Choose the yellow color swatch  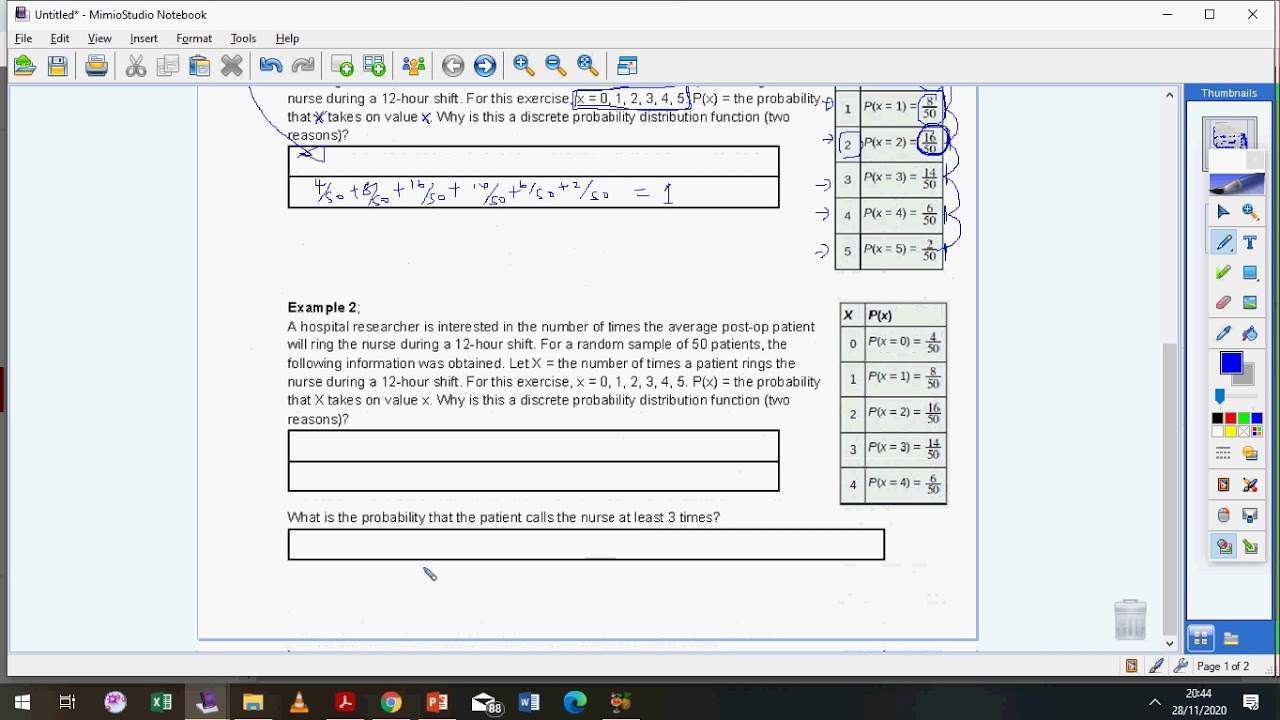click(x=1230, y=432)
